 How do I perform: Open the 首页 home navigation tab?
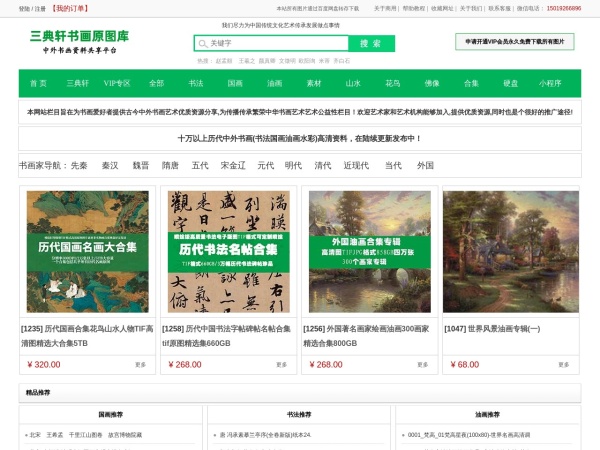tap(38, 83)
